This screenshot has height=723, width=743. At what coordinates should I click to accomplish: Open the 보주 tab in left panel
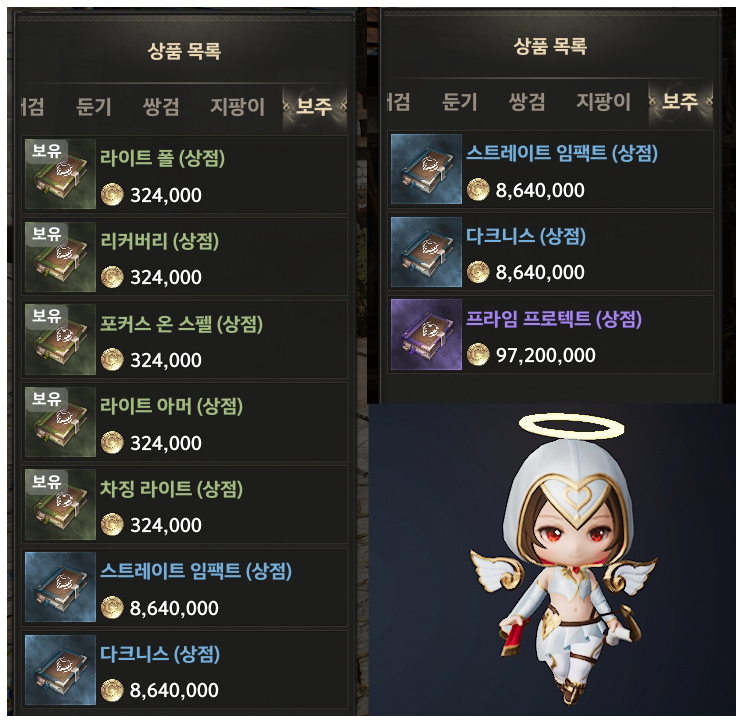click(314, 107)
